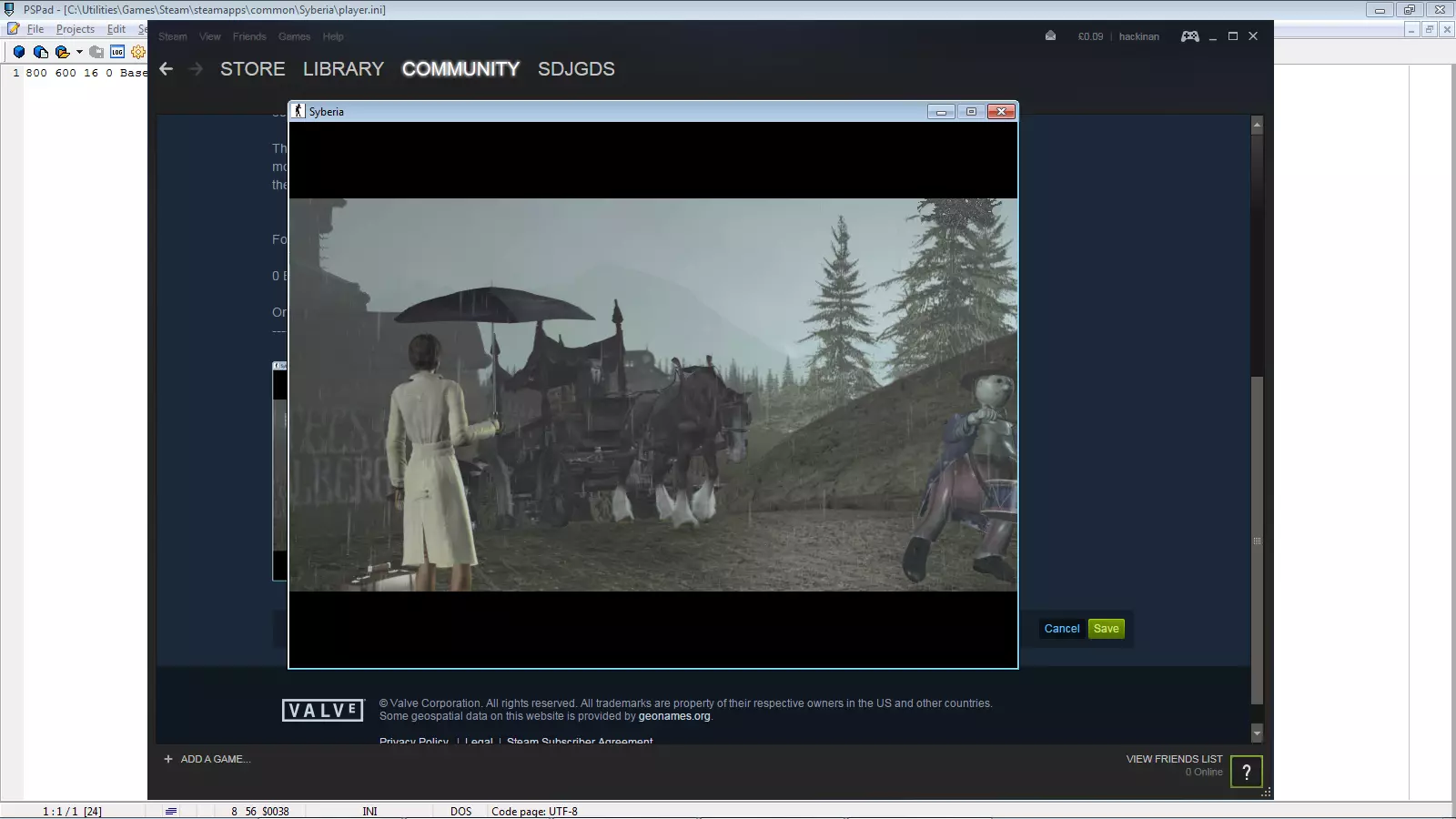Open Steam inbox envelope icon

[x=1050, y=36]
